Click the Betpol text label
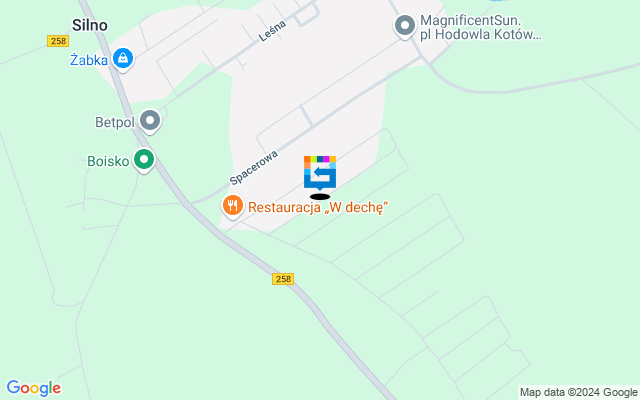 click(115, 122)
